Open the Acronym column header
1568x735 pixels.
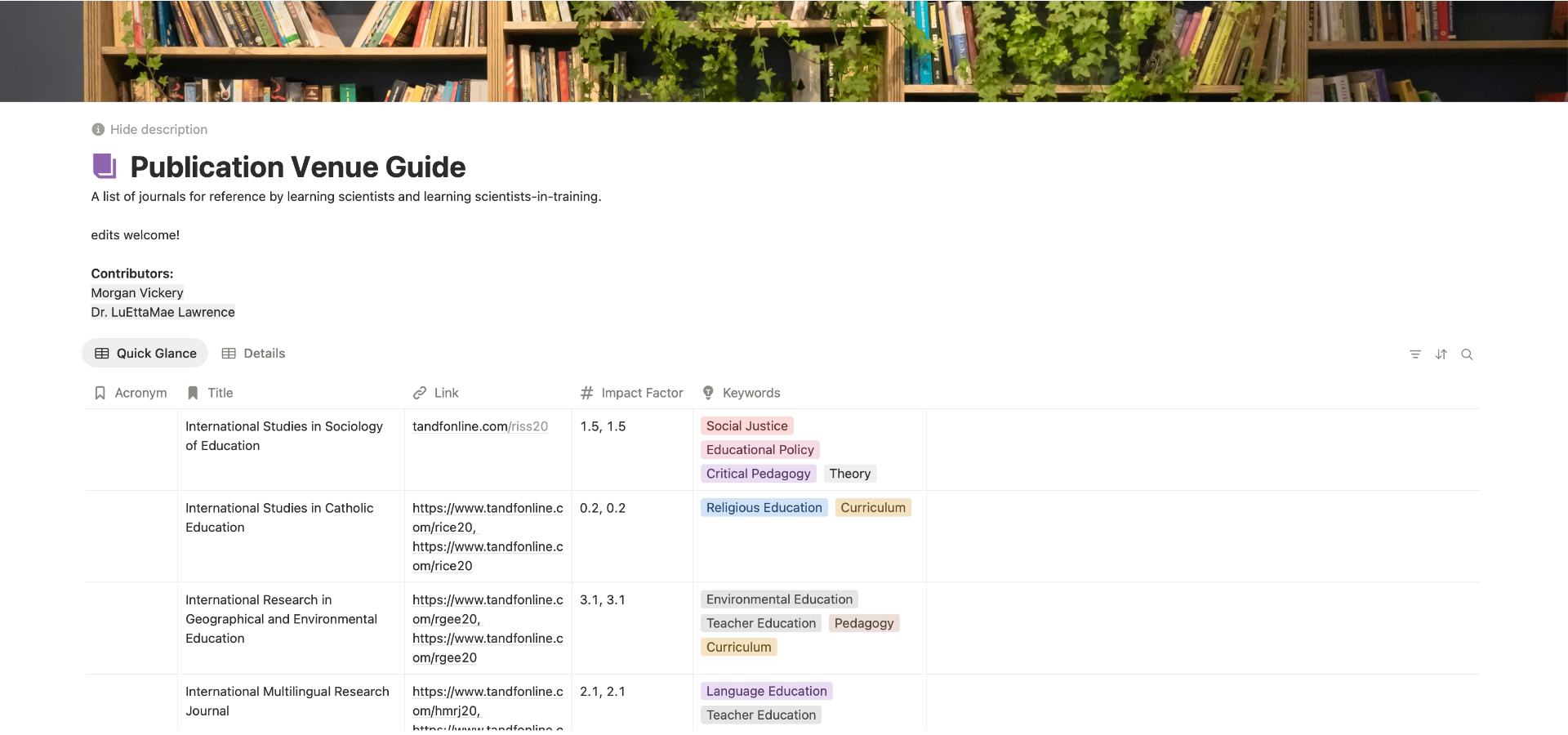(131, 393)
